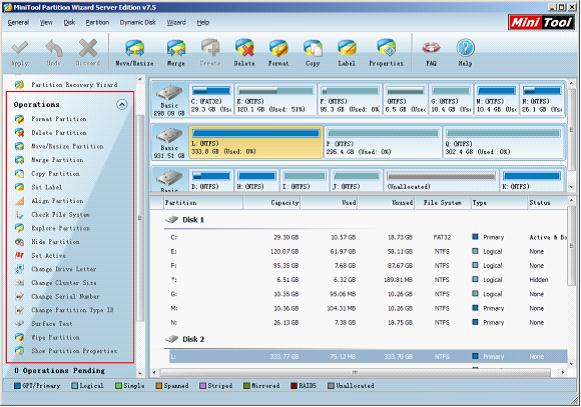Click the Hide Partition operation icon
The width and height of the screenshot is (581, 407).
coord(19,242)
